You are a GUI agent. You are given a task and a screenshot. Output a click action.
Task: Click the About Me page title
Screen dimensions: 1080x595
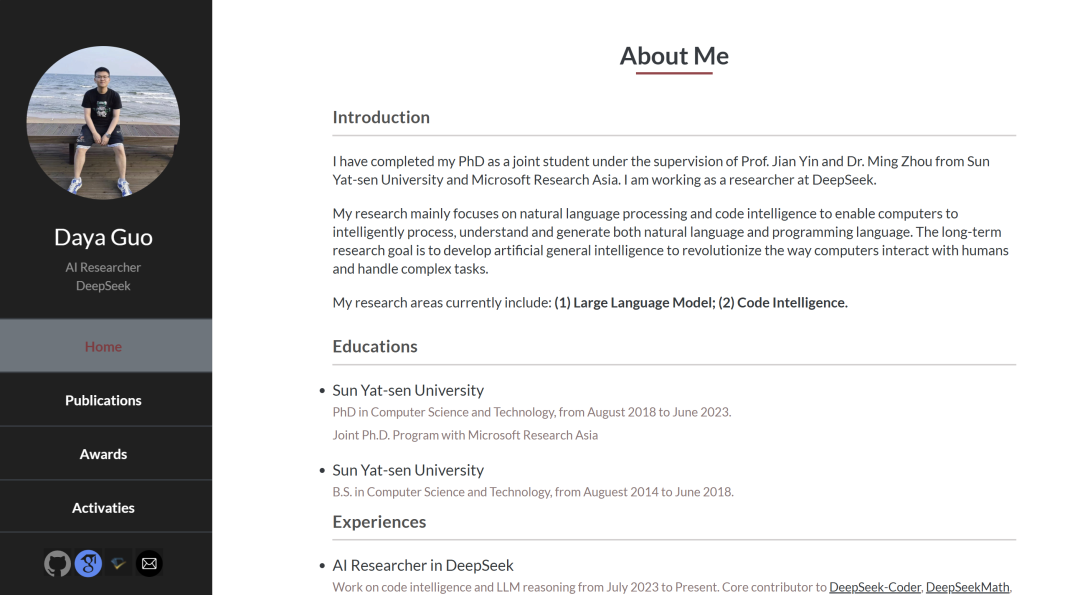(x=674, y=56)
